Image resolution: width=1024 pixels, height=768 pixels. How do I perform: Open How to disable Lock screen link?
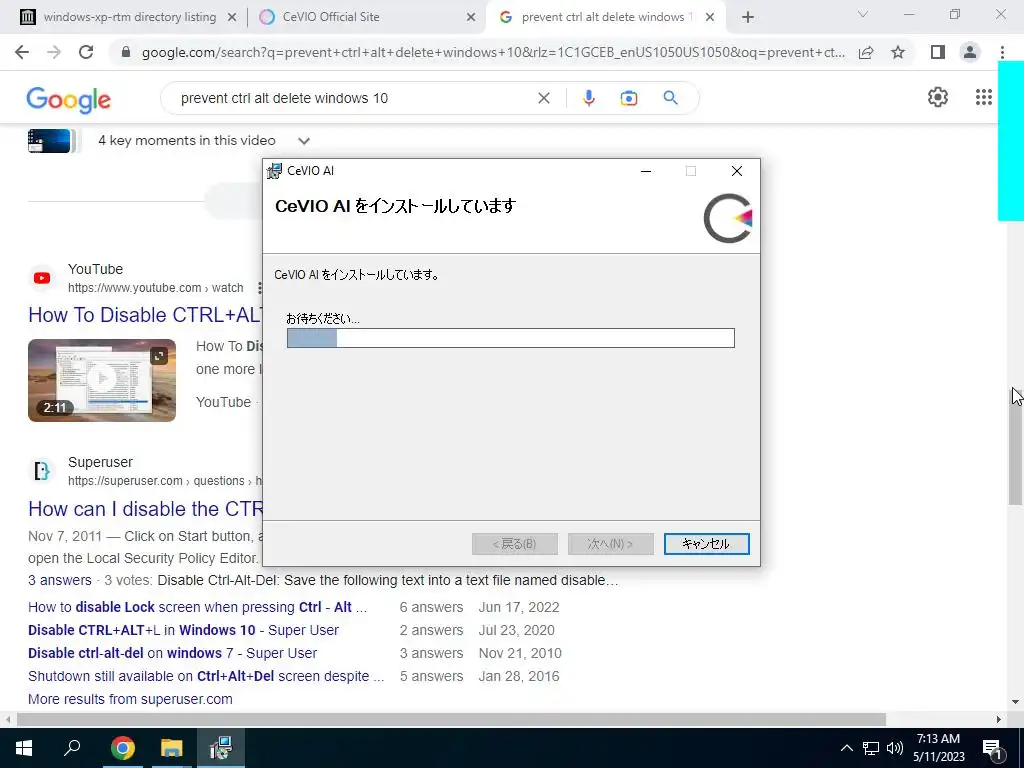pyautogui.click(x=197, y=607)
